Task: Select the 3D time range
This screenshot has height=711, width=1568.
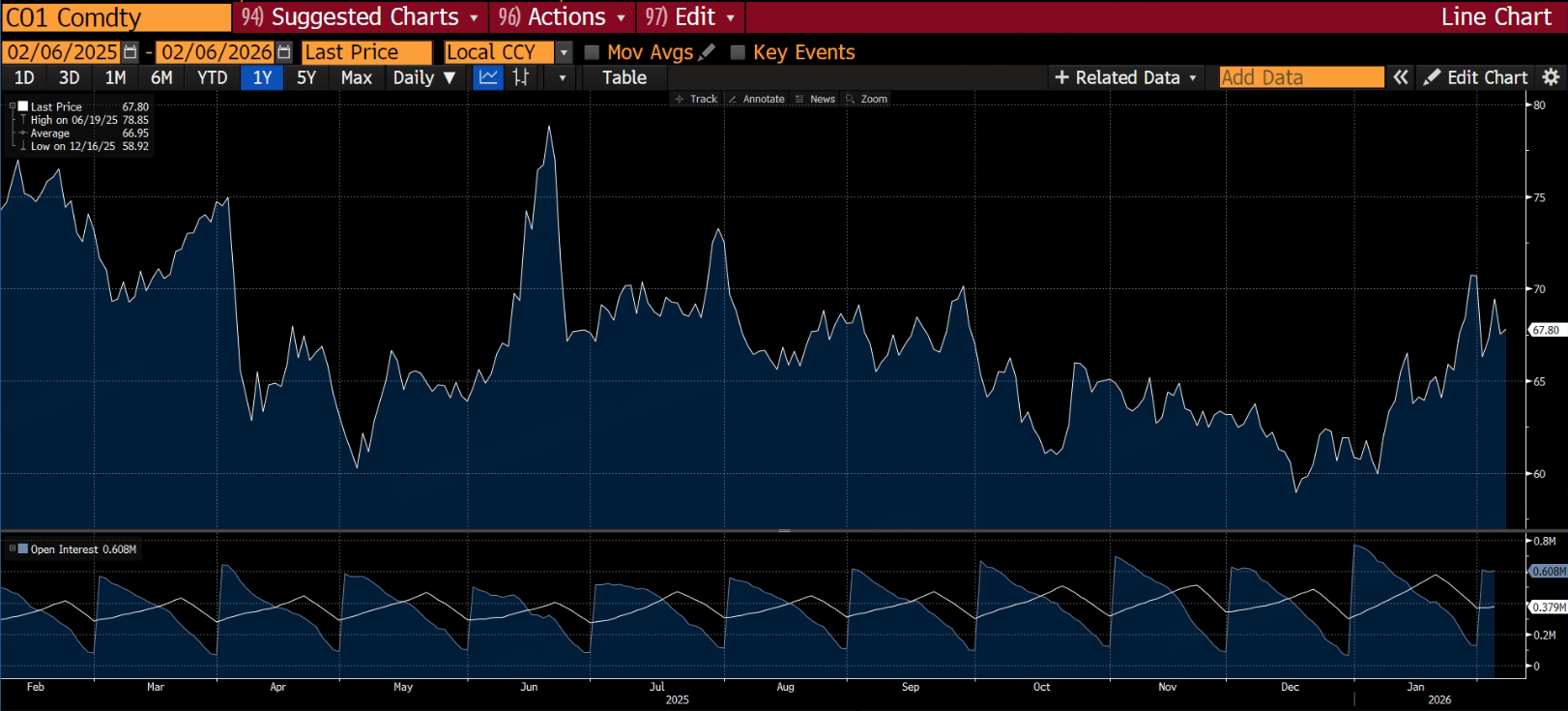Action: (69, 77)
